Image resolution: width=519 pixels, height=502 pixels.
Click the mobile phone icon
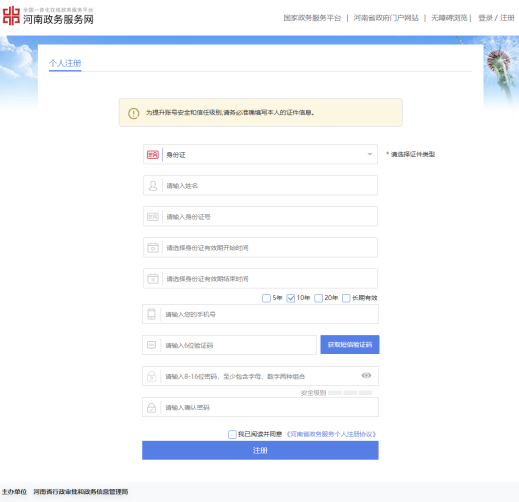(151, 314)
